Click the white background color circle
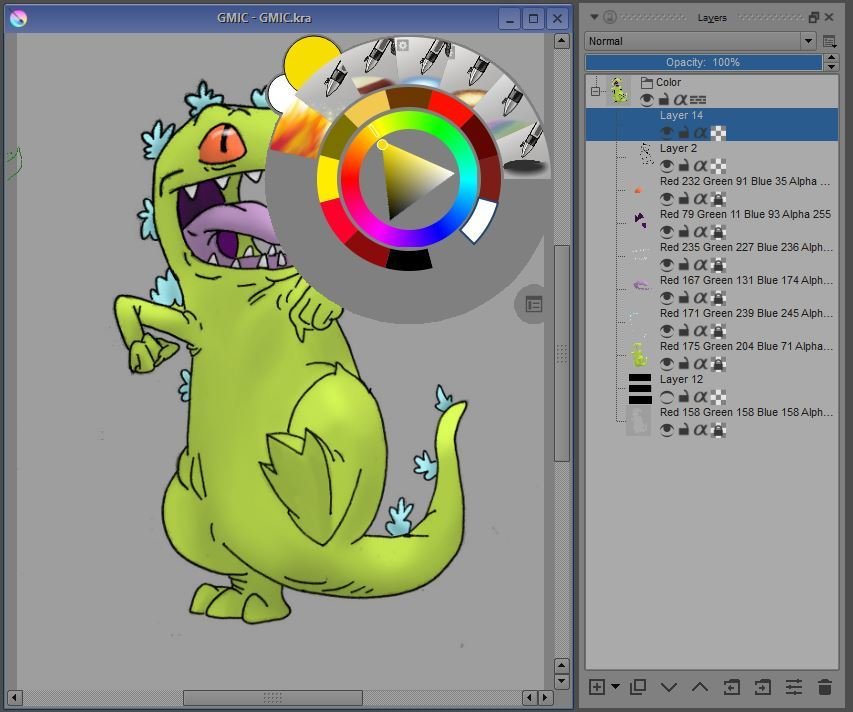853x712 pixels. [x=279, y=94]
